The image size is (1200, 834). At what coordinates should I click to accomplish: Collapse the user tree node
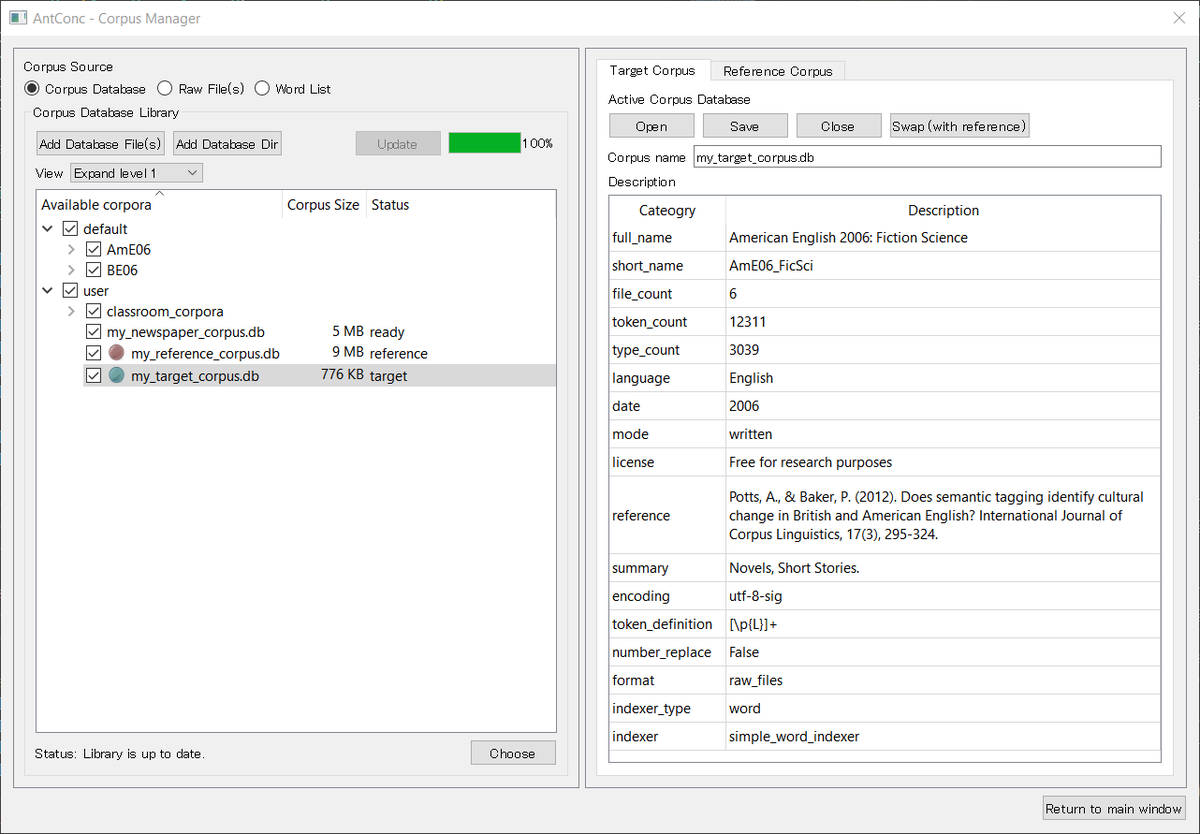pos(48,291)
